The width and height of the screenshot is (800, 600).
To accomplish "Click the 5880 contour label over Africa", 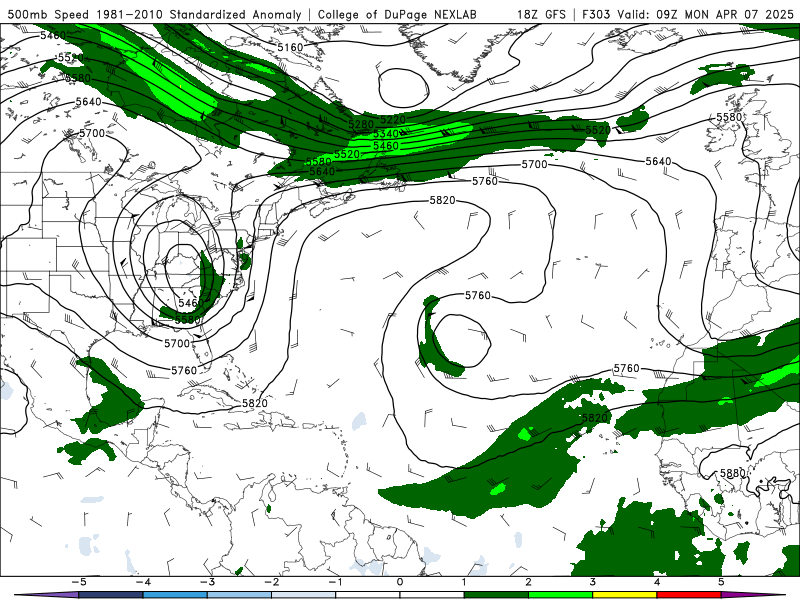I will [733, 473].
